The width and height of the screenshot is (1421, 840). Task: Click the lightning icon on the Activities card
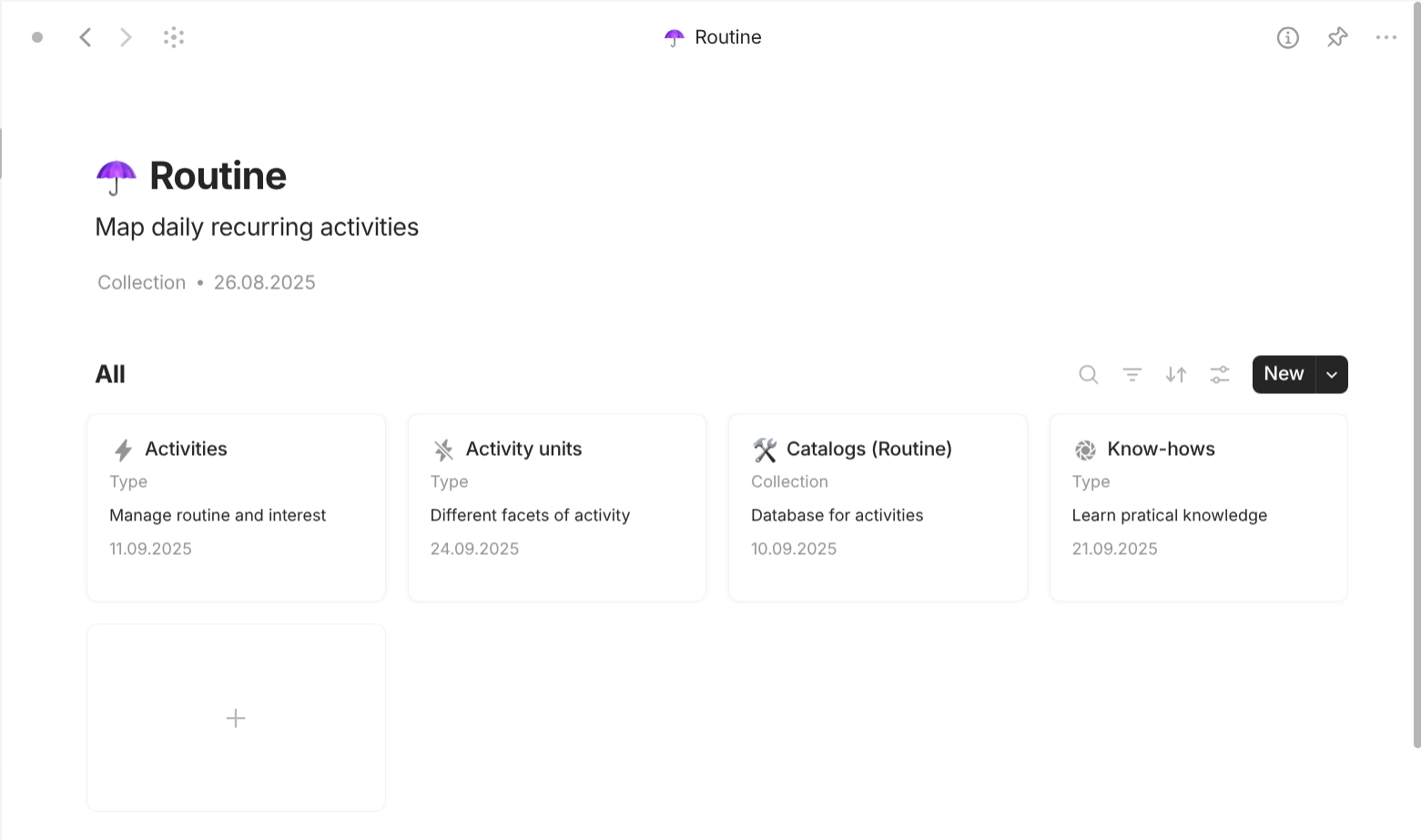(121, 449)
